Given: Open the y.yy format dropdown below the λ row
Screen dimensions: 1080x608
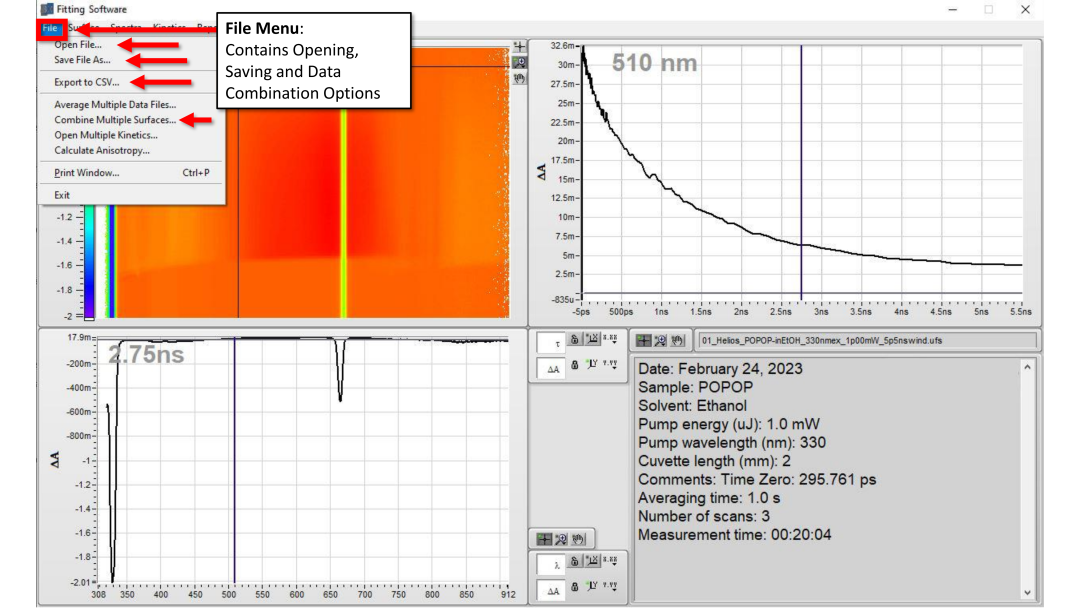Looking at the screenshot, I should click(610, 585).
